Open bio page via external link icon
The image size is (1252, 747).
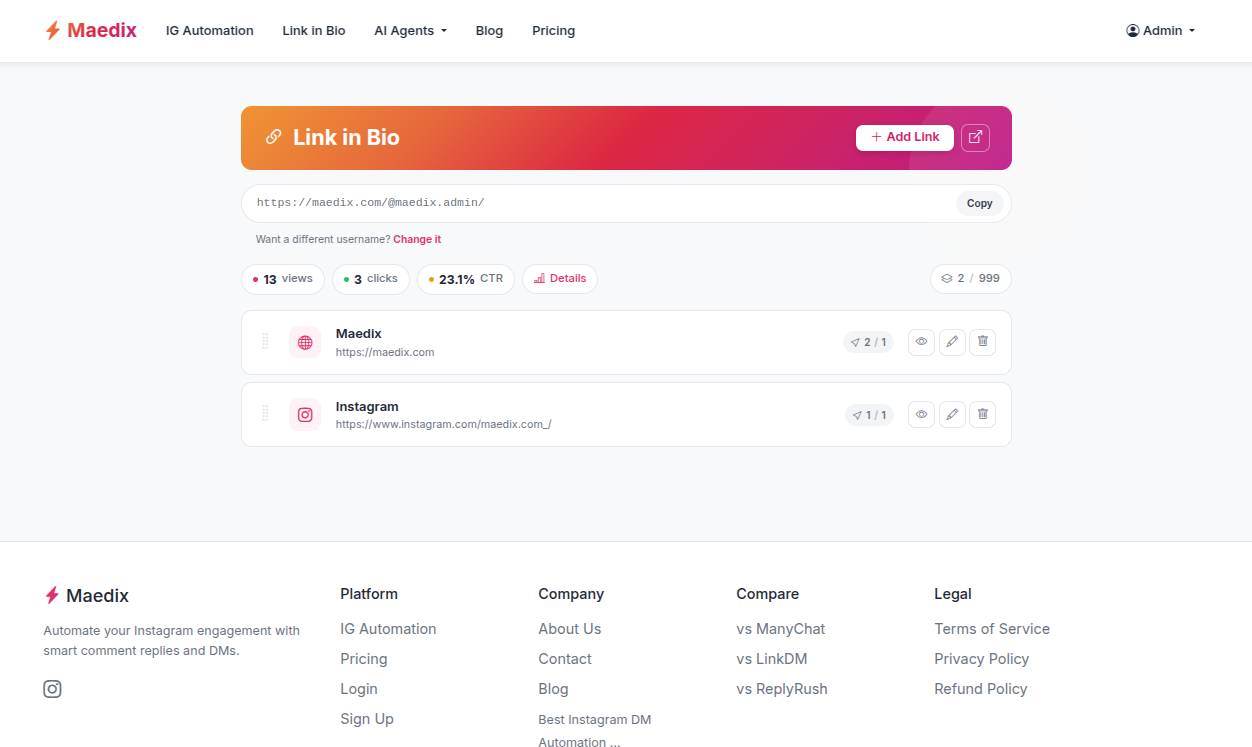click(x=975, y=137)
